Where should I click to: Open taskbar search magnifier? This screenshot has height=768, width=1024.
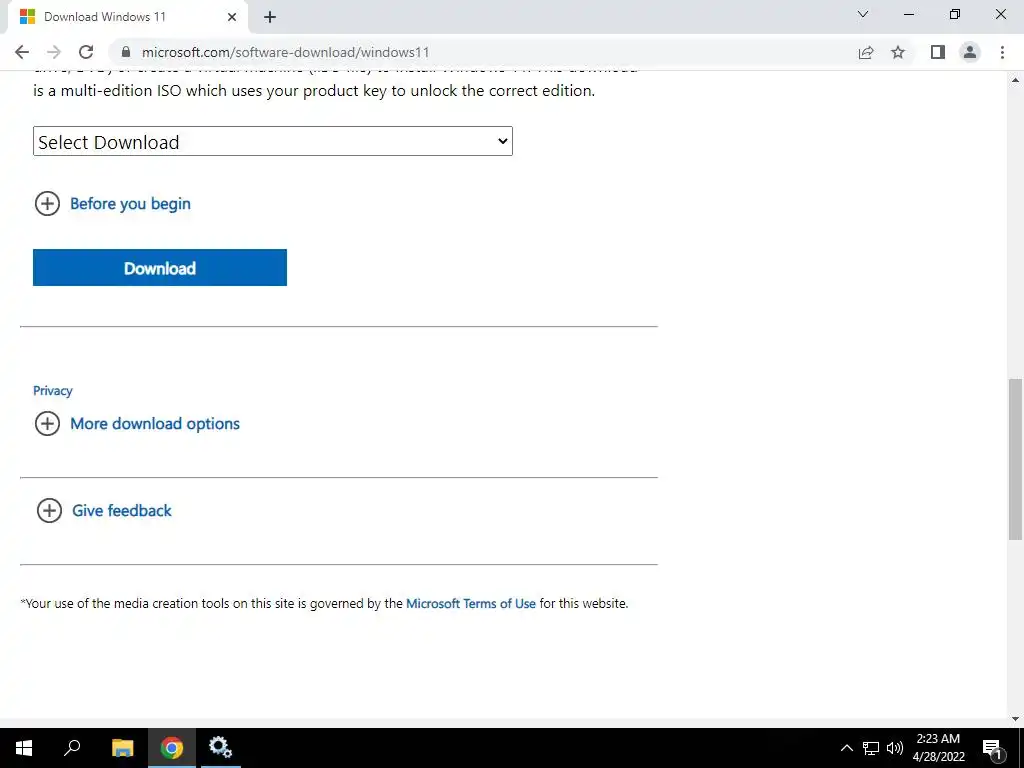(x=72, y=748)
